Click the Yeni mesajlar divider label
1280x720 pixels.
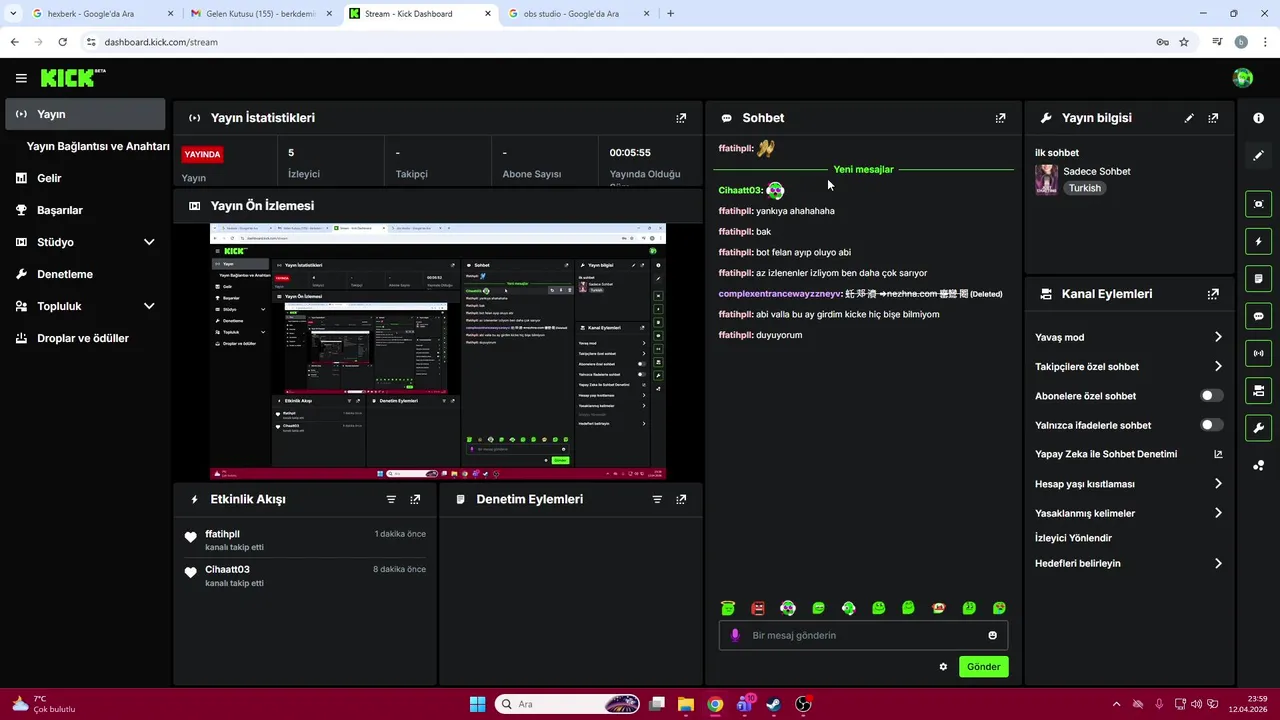pos(864,170)
